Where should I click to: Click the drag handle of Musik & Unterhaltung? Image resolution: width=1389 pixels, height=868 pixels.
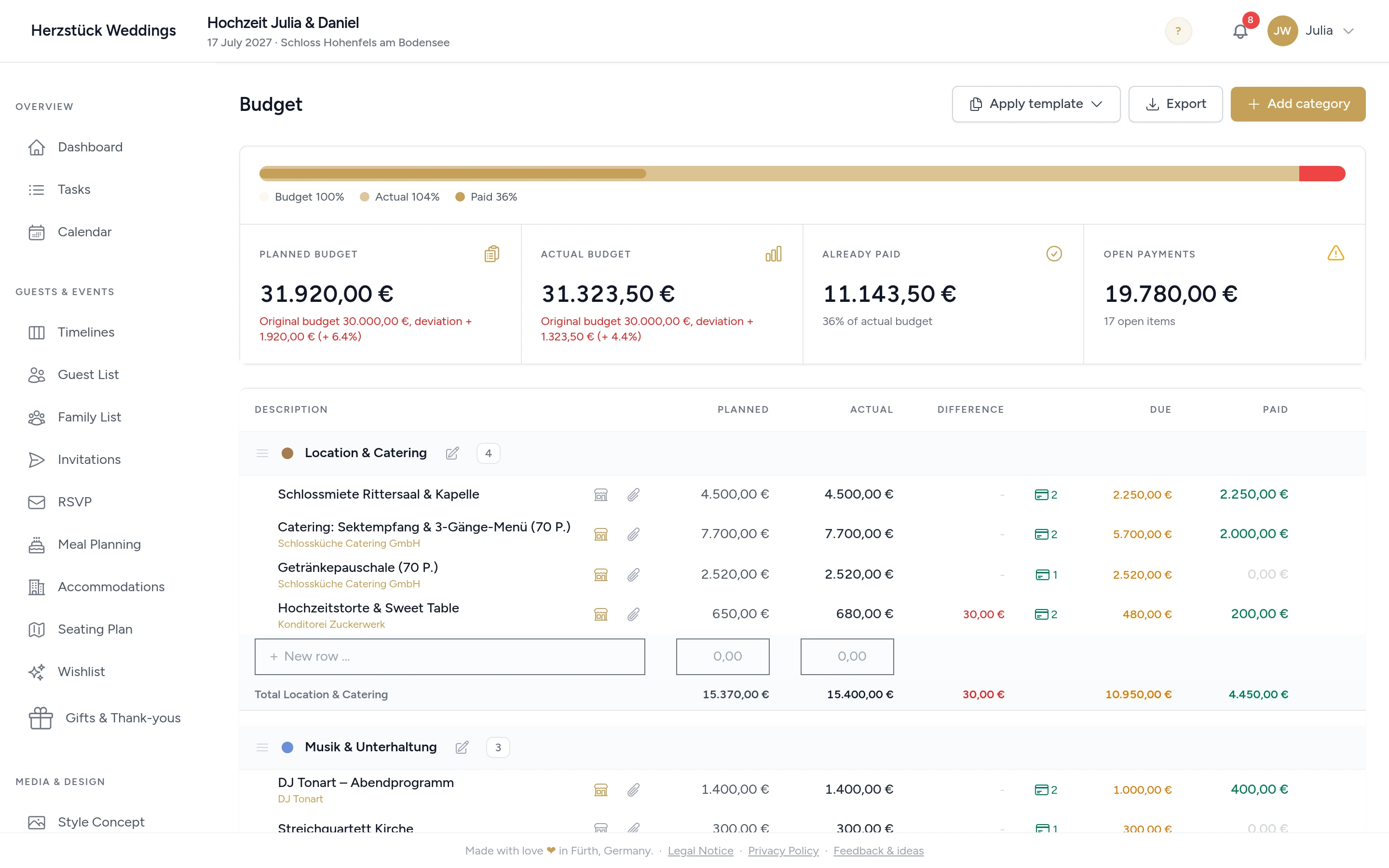pos(262,747)
